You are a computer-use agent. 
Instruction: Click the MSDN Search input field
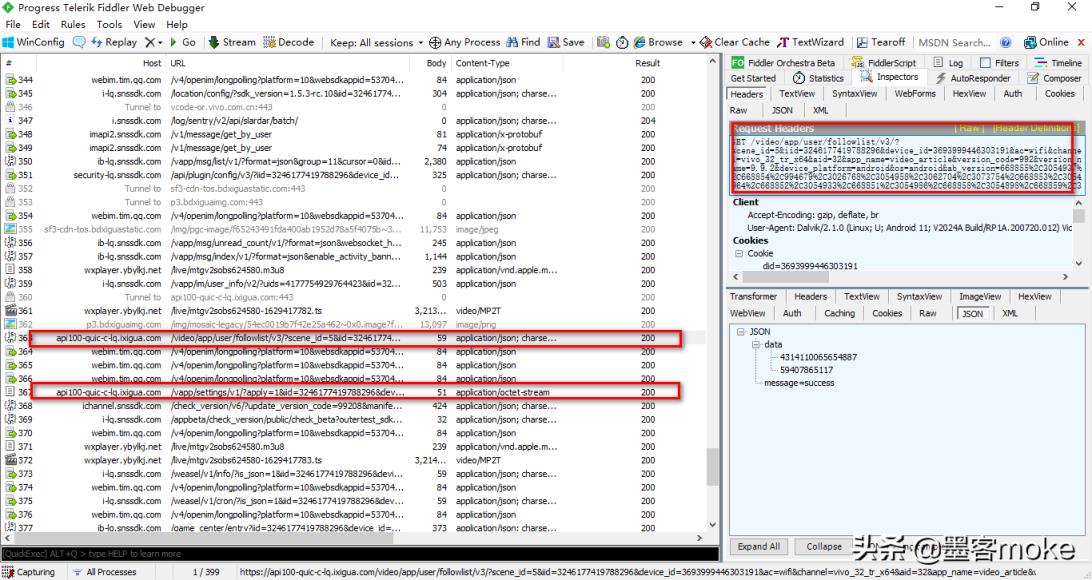[955, 43]
